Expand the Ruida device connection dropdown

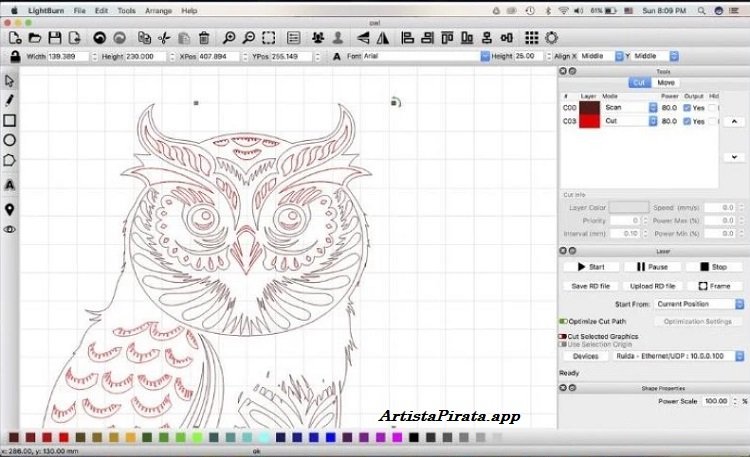[x=679, y=356]
